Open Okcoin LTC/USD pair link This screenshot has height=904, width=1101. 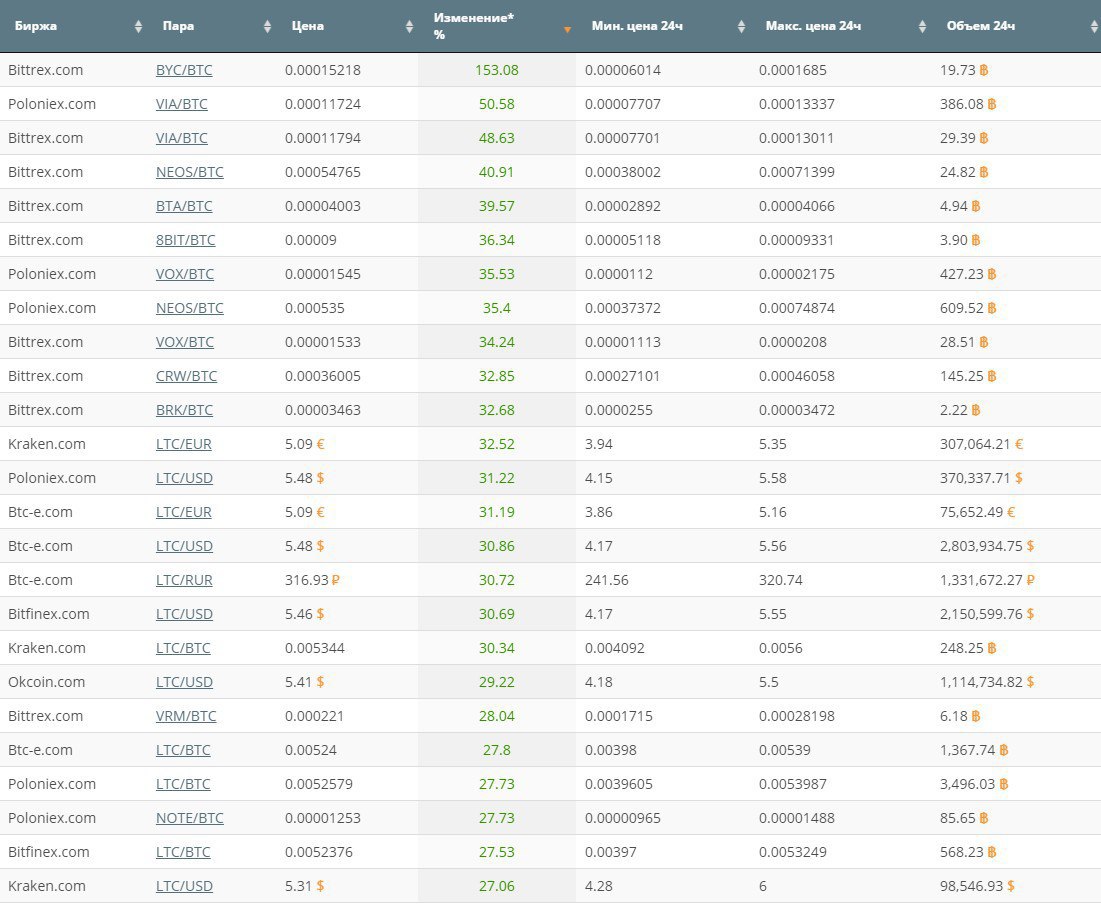click(184, 682)
